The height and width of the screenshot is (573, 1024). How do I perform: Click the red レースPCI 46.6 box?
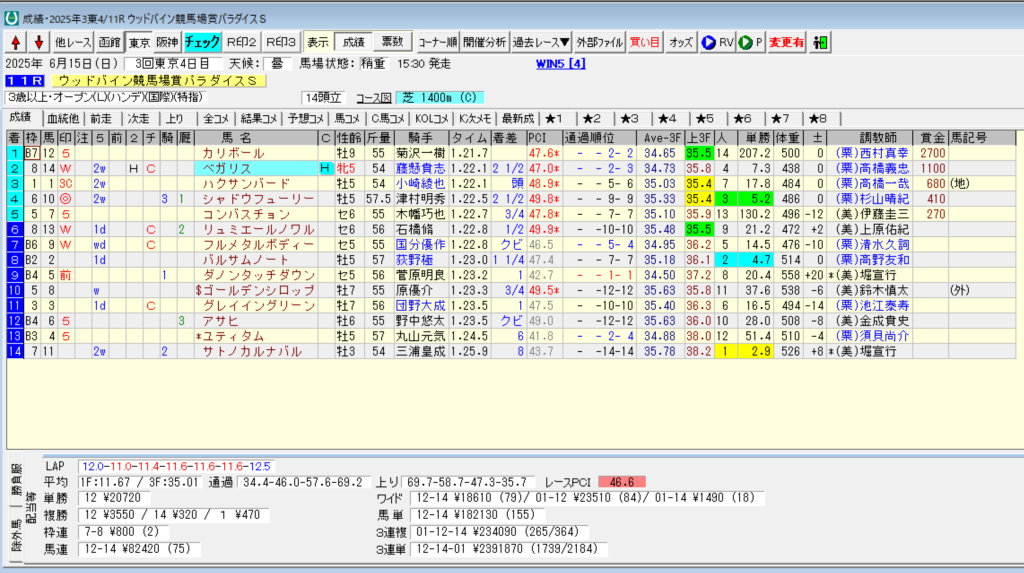coord(621,482)
